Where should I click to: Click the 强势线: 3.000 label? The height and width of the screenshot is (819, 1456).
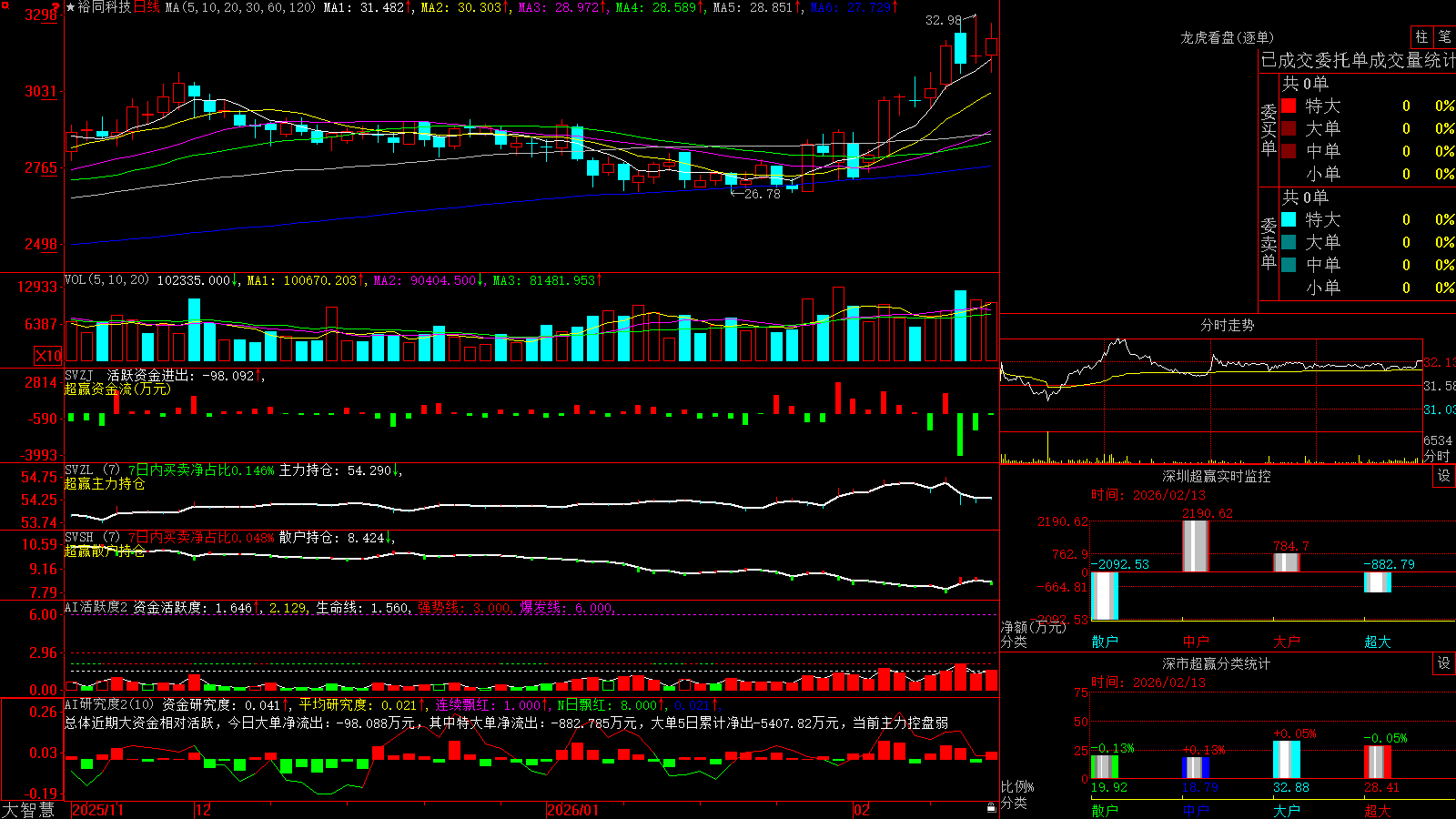(464, 607)
